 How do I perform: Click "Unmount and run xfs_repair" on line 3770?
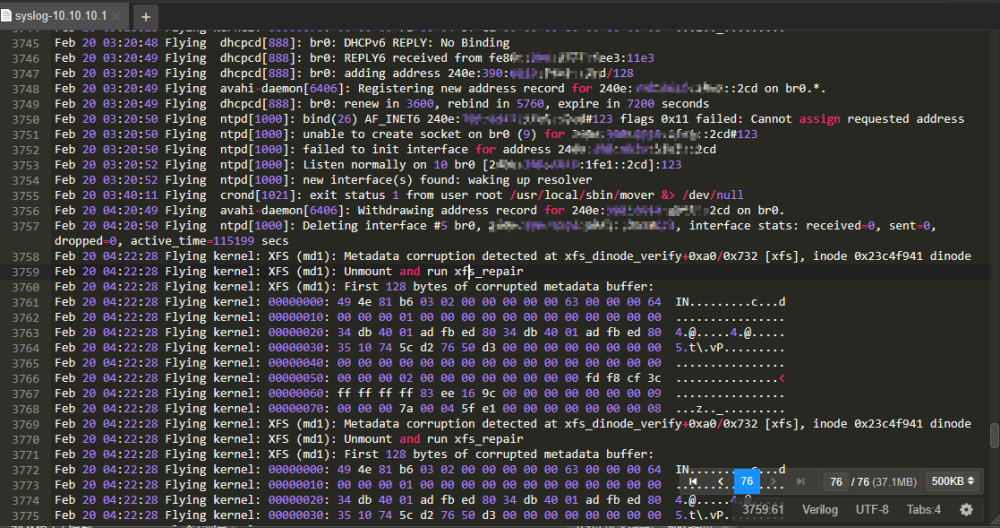pyautogui.click(x=433, y=439)
